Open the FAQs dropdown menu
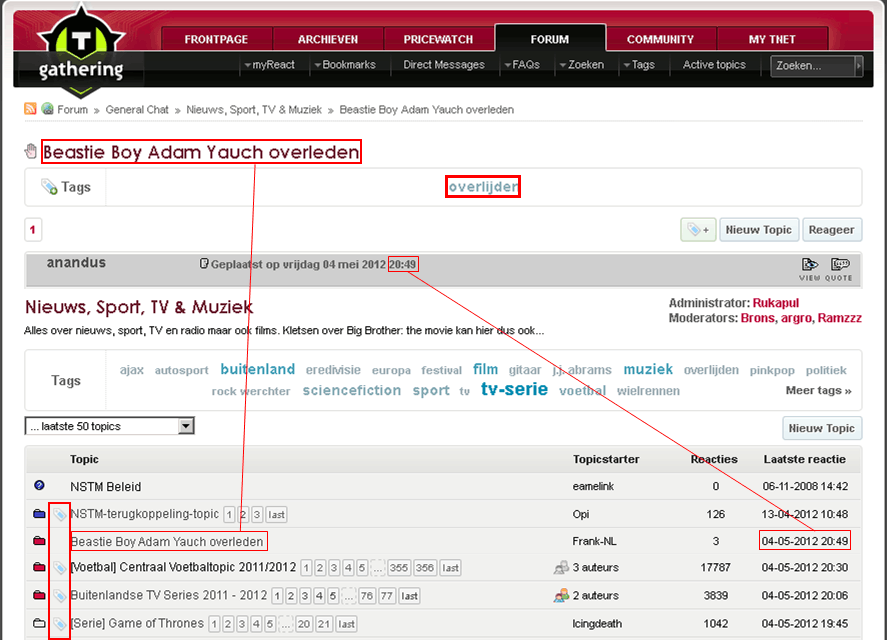887x641 pixels. pos(522,65)
